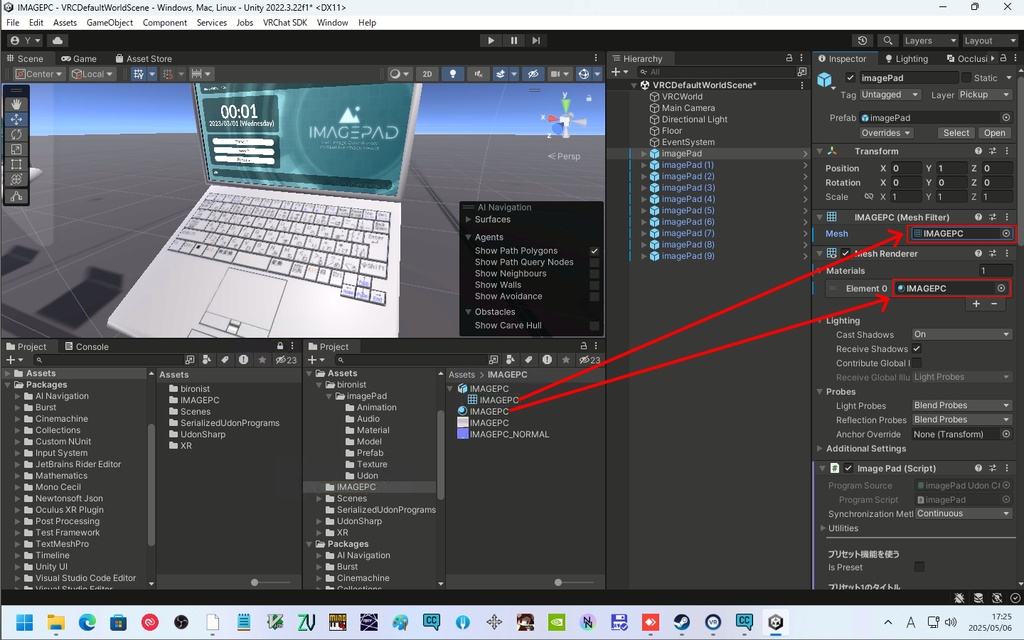Switch to the Lighting tab
Image resolution: width=1024 pixels, height=640 pixels.
[906, 58]
